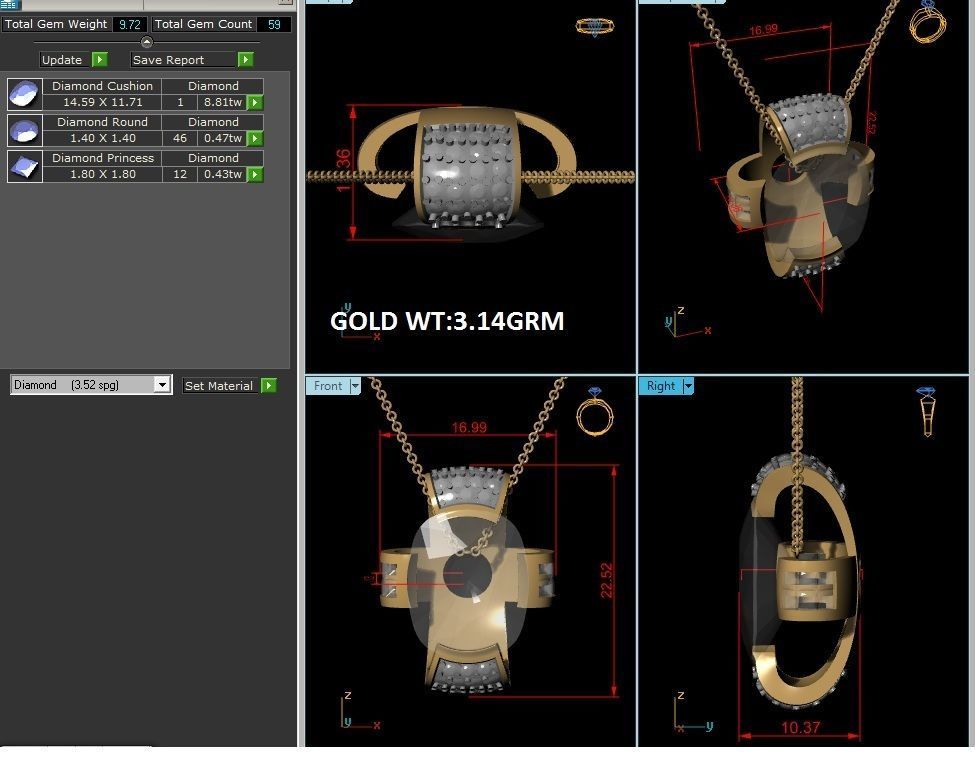
Task: Click the ring orientation icon in top-left viewport
Action: pos(595,27)
